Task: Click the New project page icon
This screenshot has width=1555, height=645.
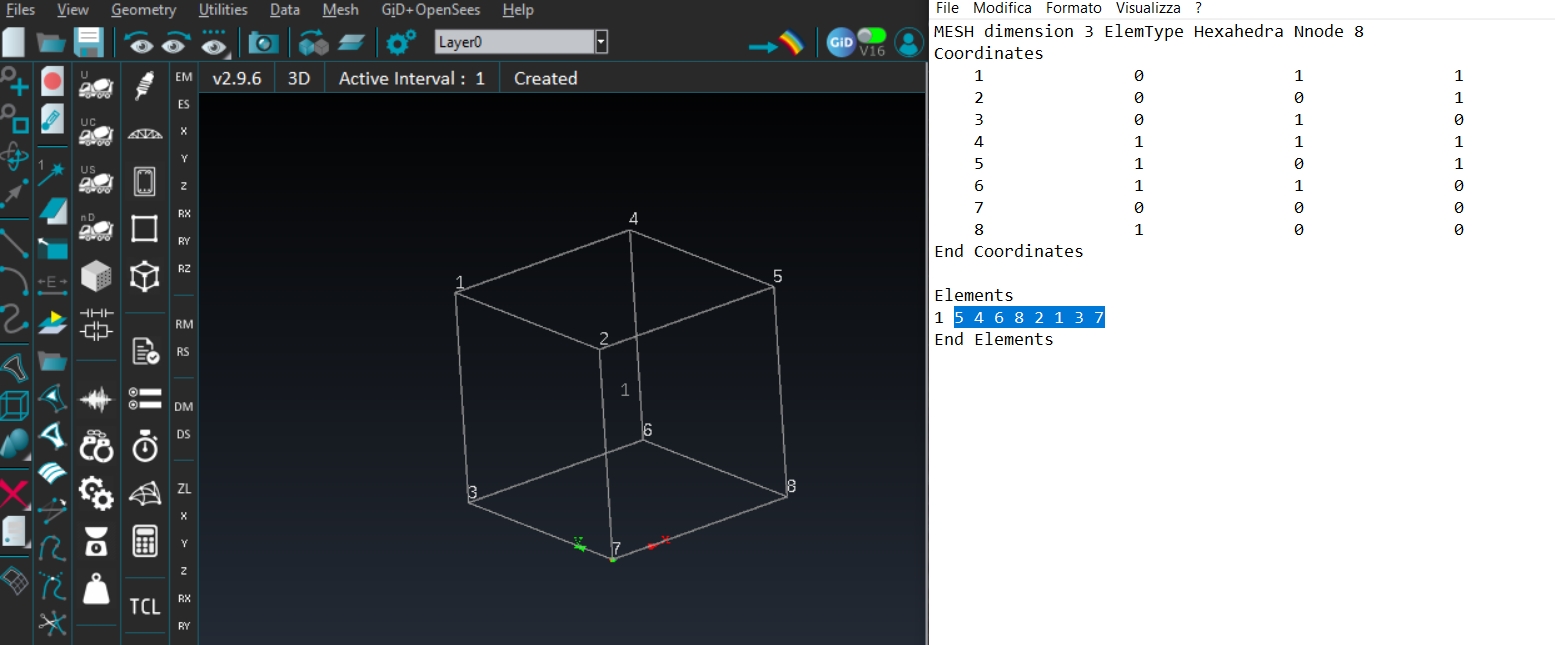Action: (x=13, y=42)
